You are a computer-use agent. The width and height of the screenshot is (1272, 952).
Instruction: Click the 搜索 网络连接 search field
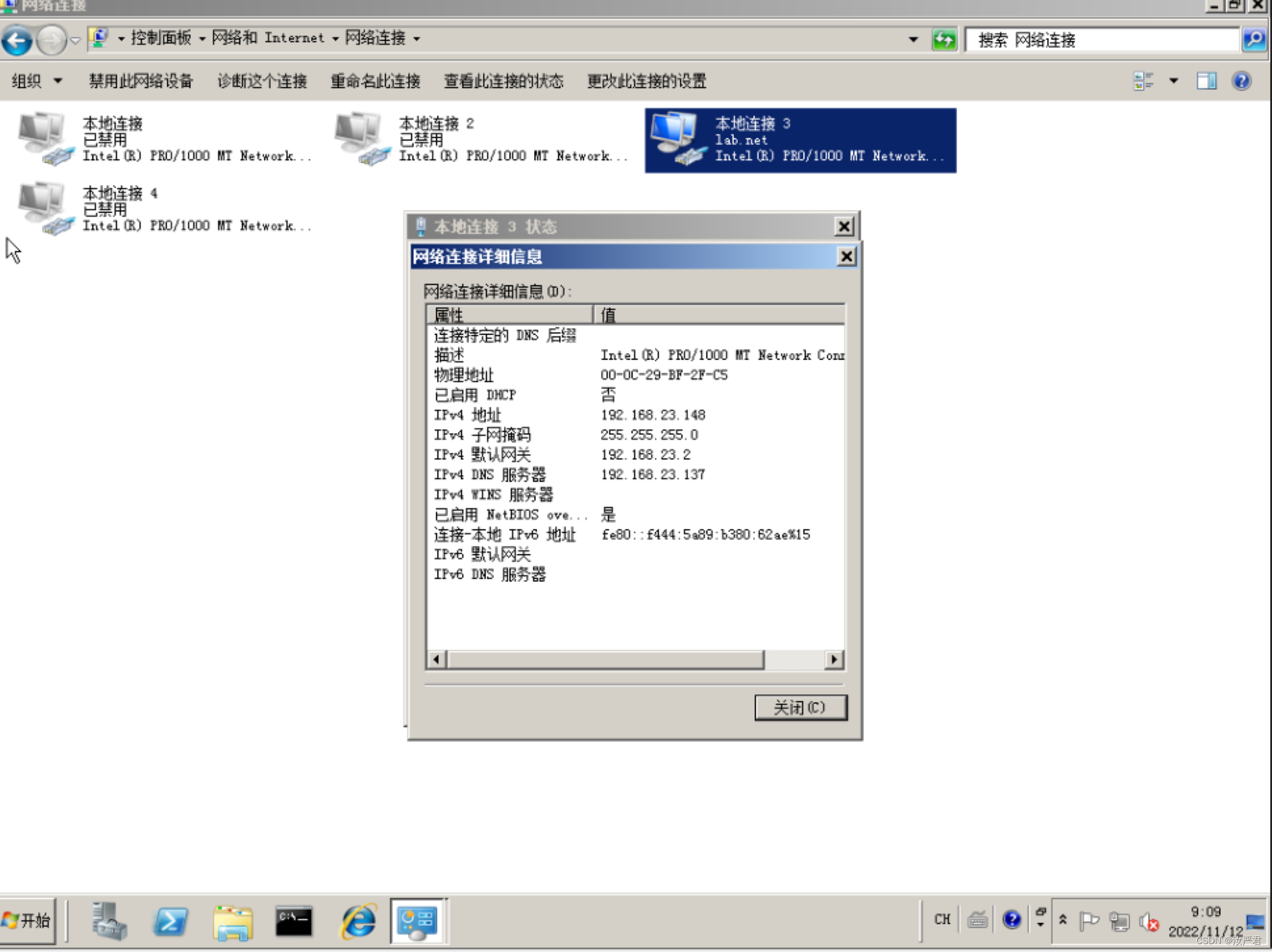point(1102,40)
